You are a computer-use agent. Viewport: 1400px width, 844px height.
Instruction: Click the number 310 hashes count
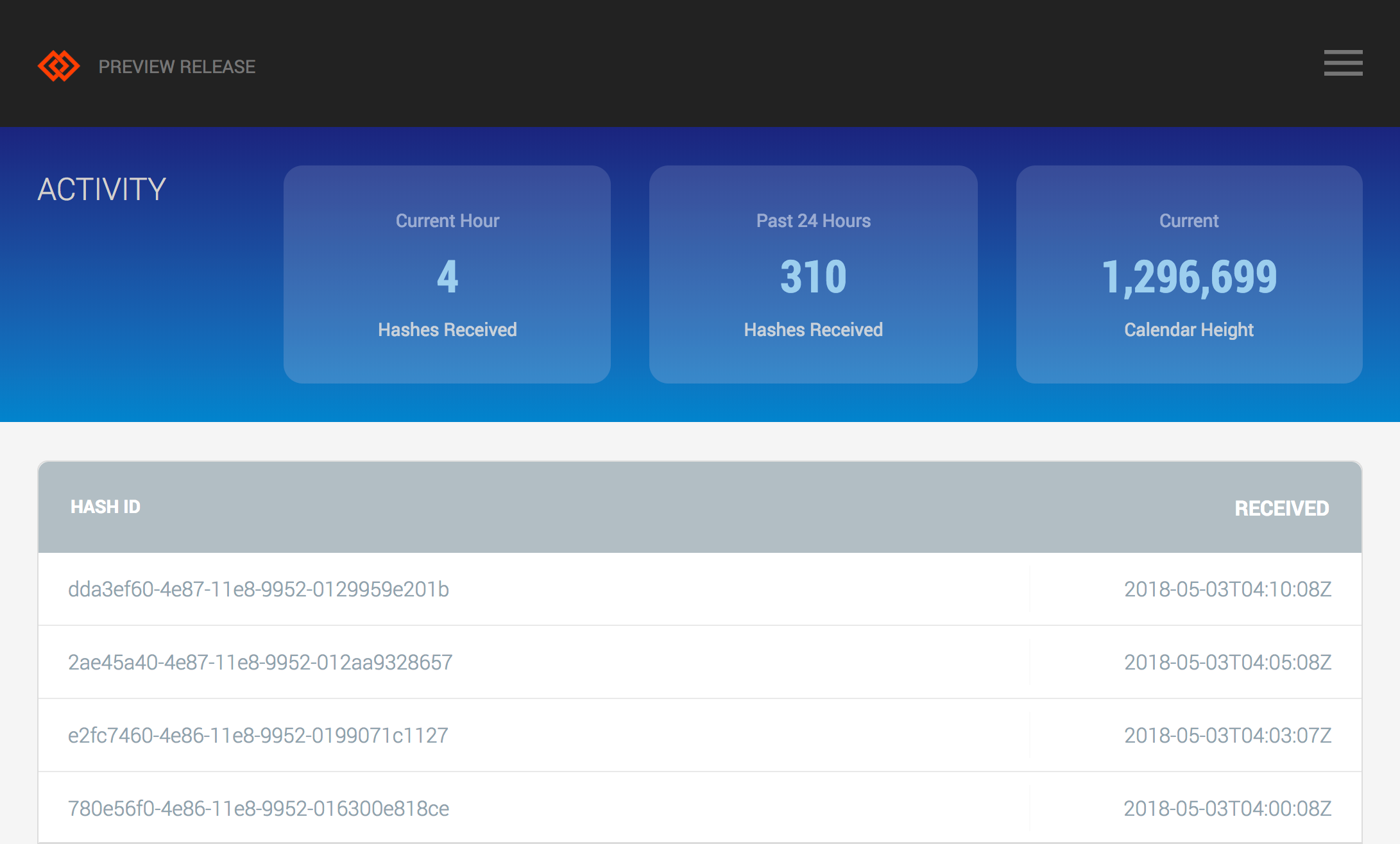coord(813,277)
